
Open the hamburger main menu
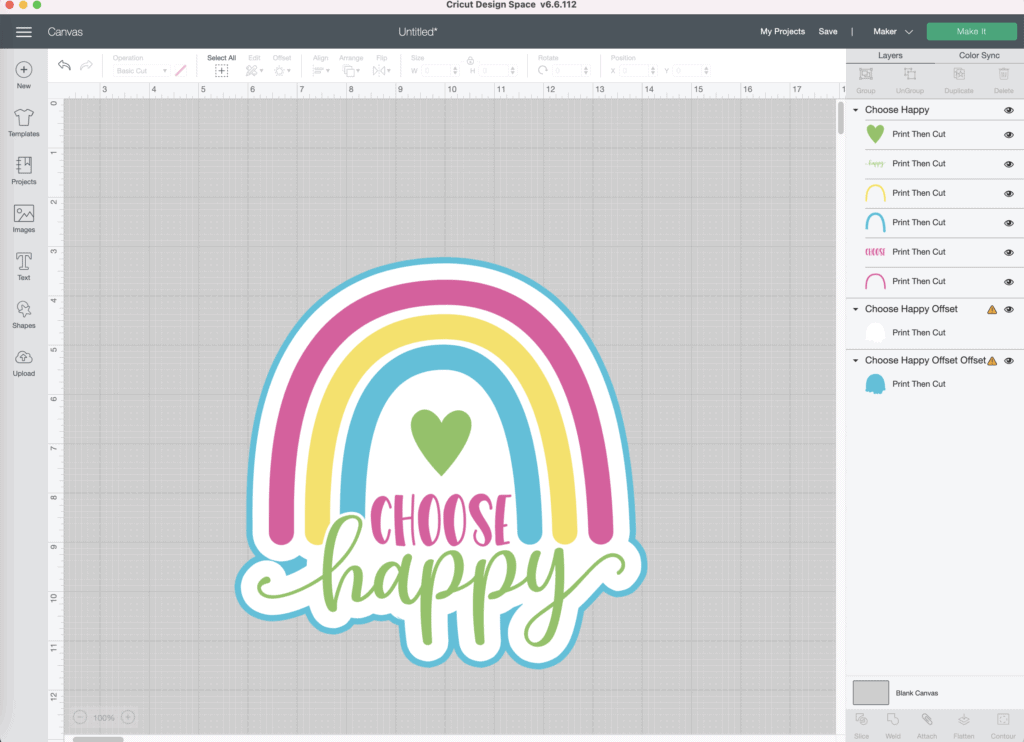pyautogui.click(x=24, y=32)
